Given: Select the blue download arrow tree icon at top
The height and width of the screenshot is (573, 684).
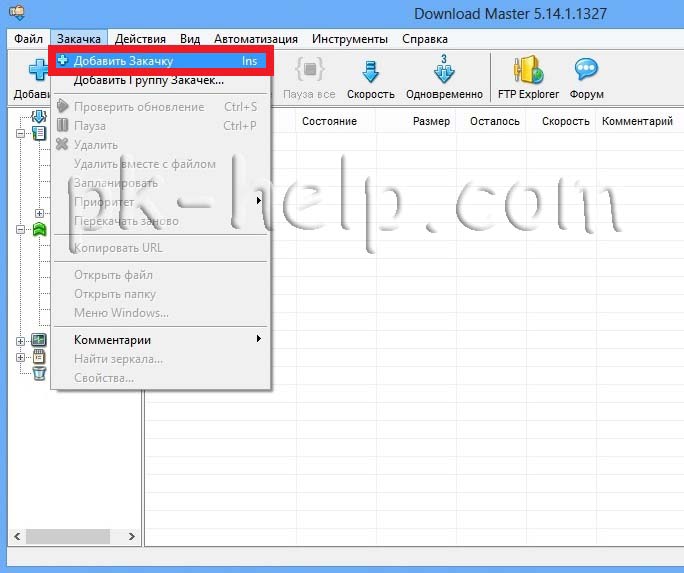Looking at the screenshot, I should pyautogui.click(x=39, y=116).
